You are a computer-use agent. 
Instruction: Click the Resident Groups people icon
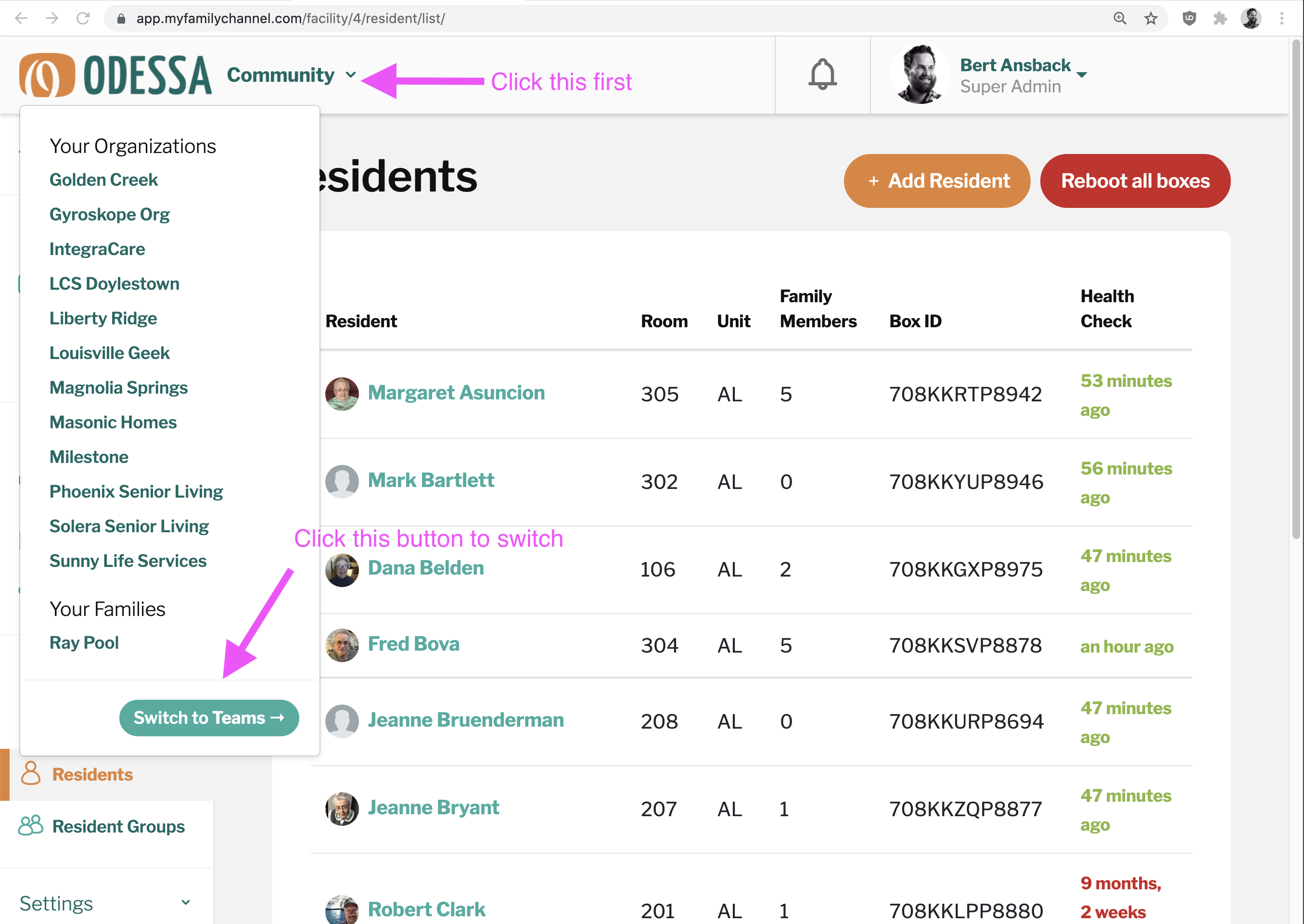(x=31, y=825)
